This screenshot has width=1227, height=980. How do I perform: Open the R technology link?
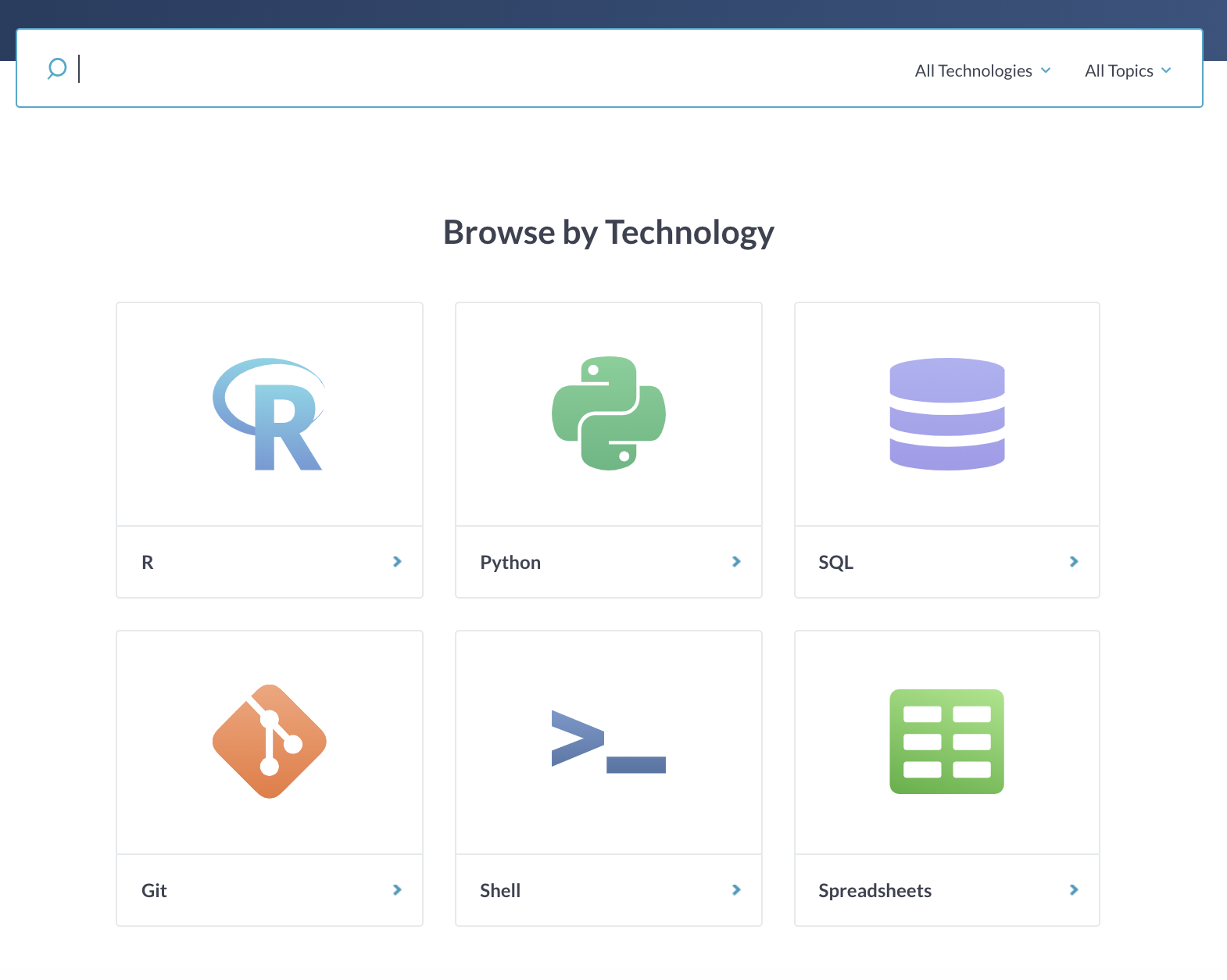(270, 562)
